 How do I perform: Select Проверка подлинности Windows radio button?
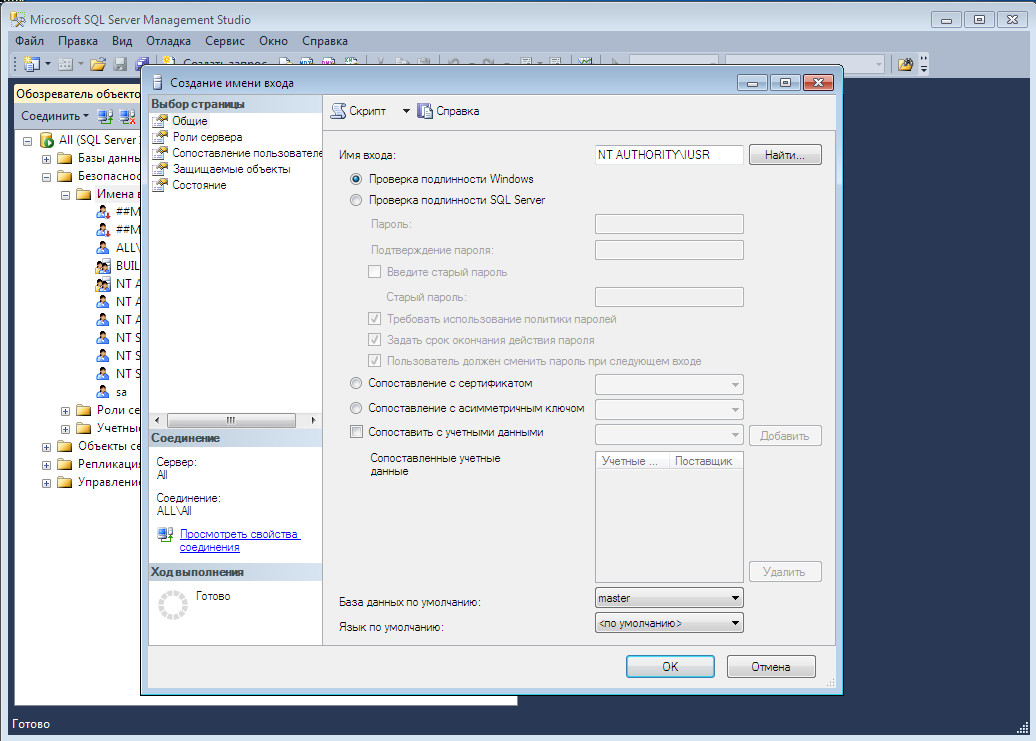click(x=356, y=179)
